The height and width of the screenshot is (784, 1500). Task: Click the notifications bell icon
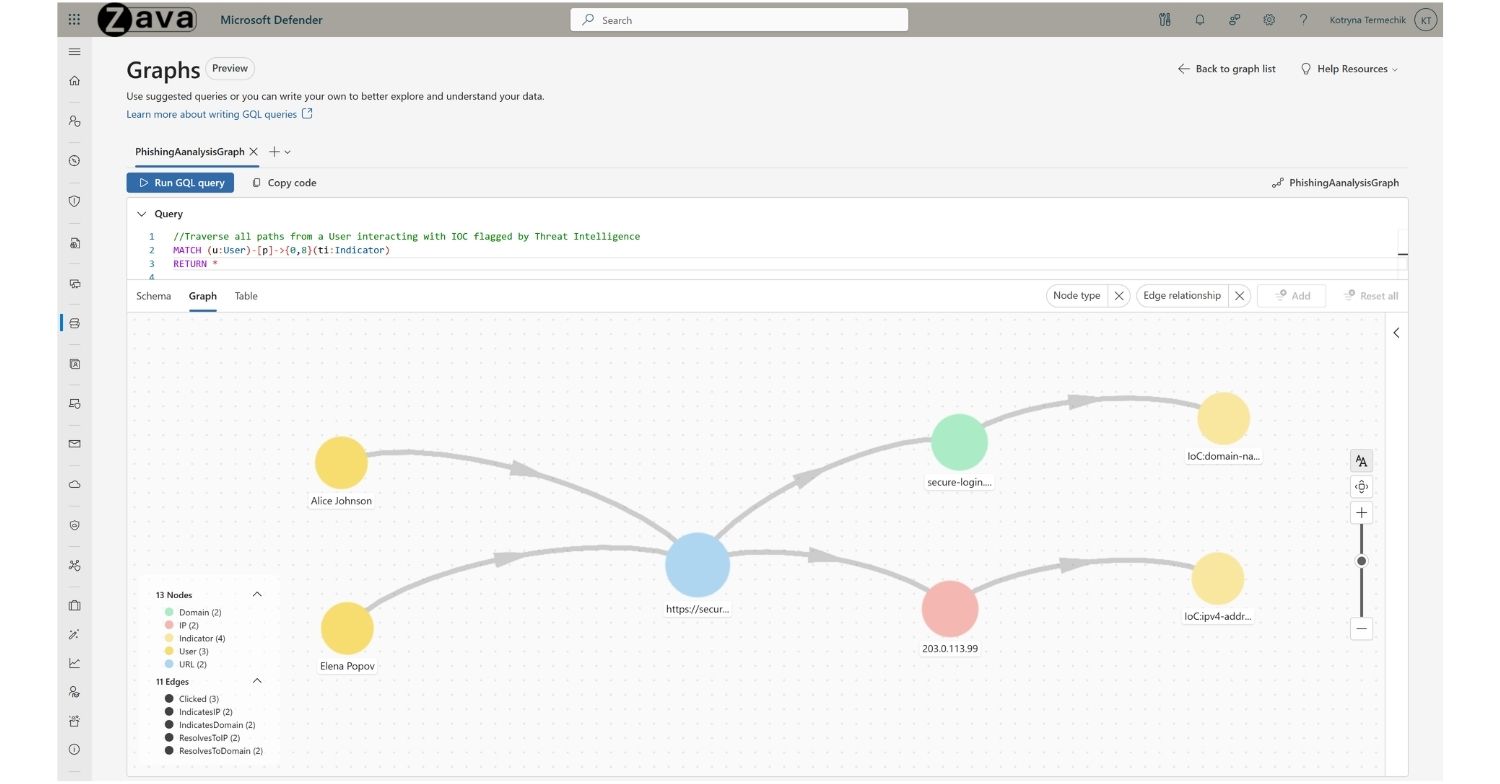pyautogui.click(x=1199, y=20)
